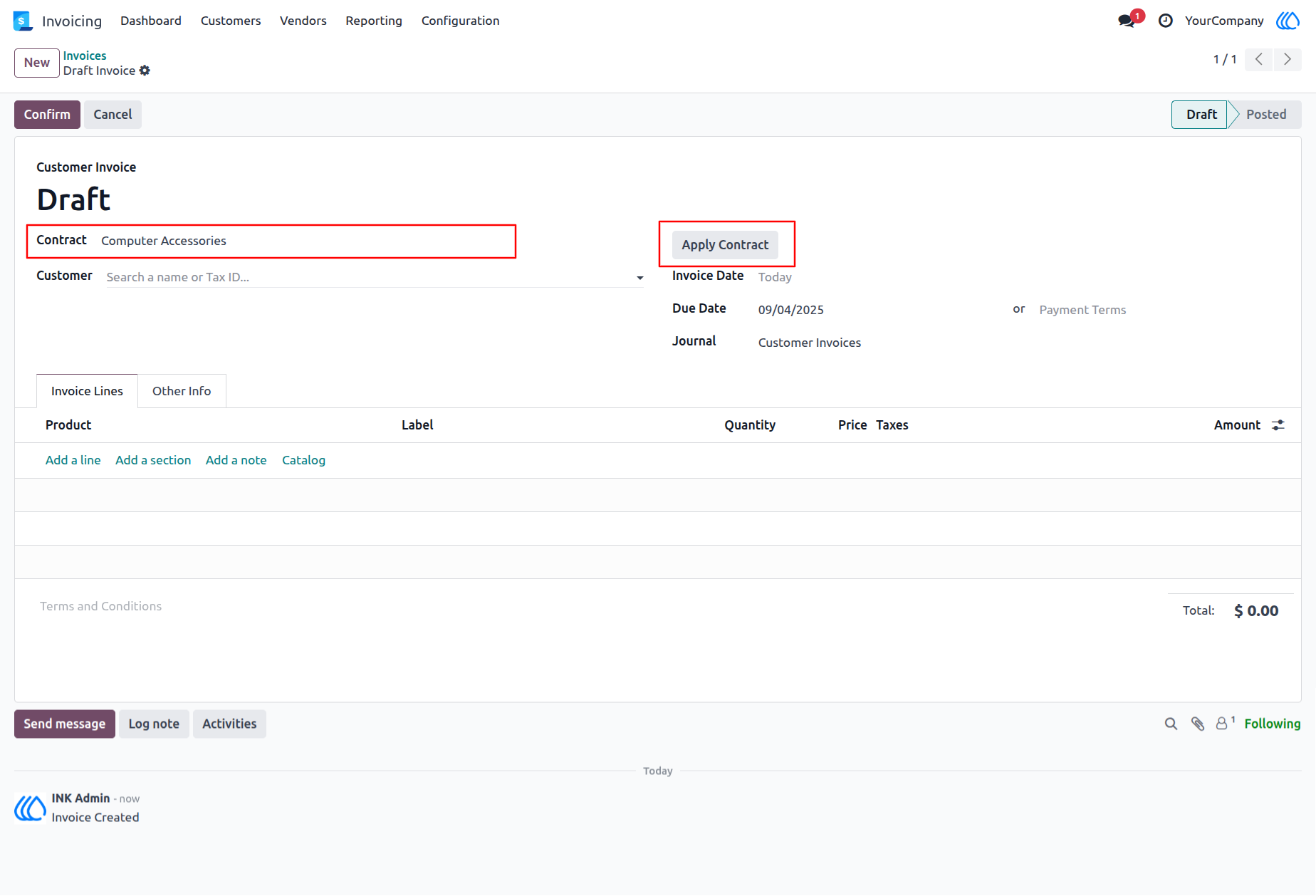
Task: Click the Add a line link
Action: coord(73,460)
